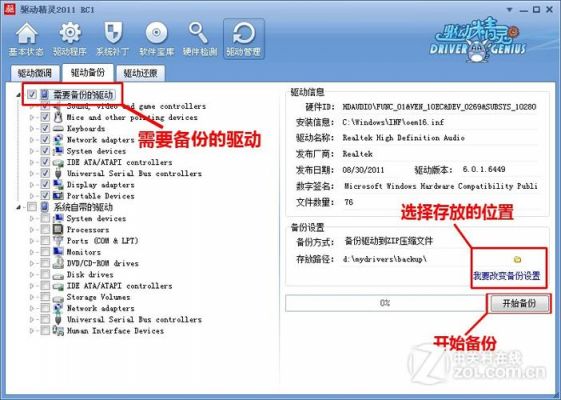Image resolution: width=561 pixels, height=400 pixels.
Task: Click the Keyboards device icon
Action: pos(58,128)
